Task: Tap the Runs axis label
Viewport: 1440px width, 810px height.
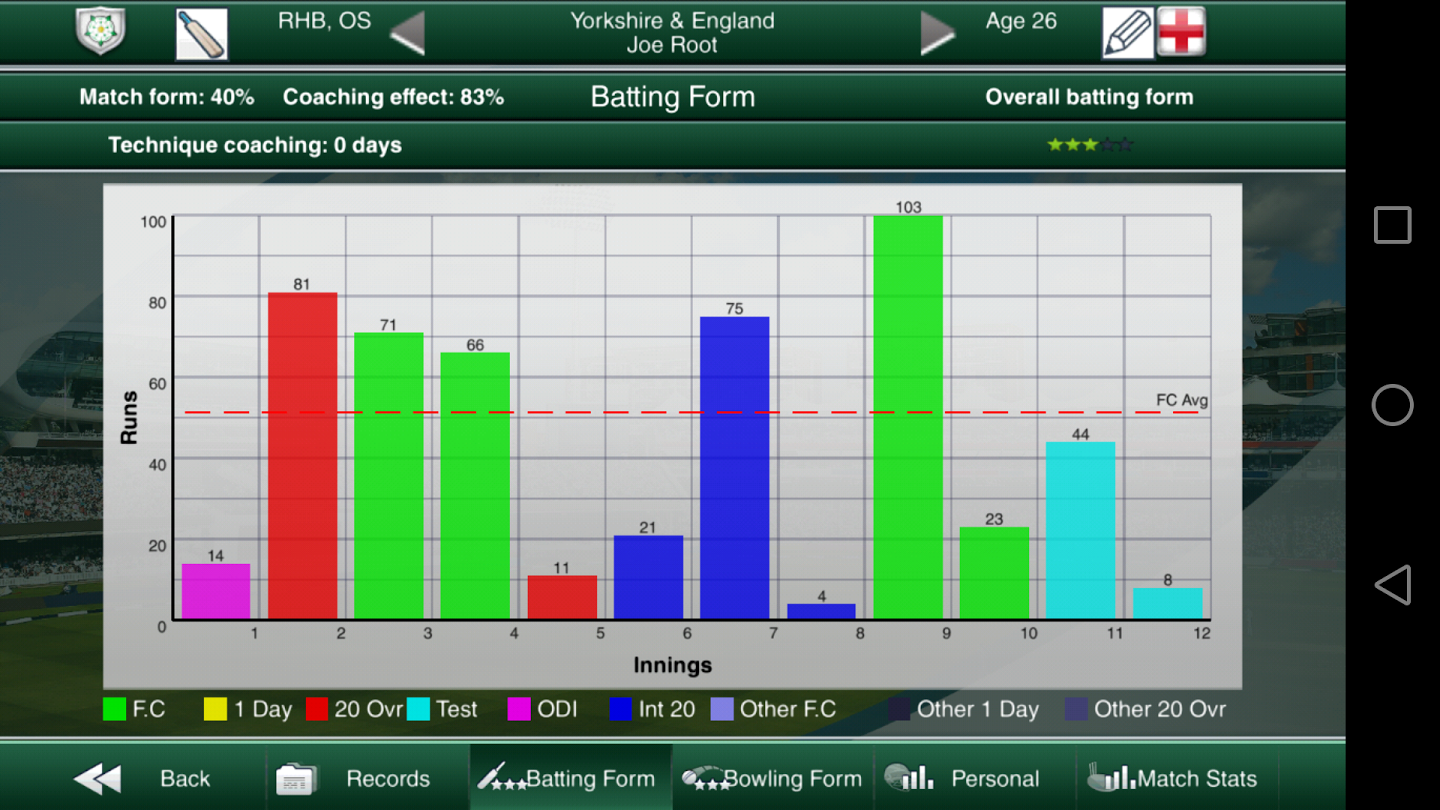Action: click(x=129, y=418)
